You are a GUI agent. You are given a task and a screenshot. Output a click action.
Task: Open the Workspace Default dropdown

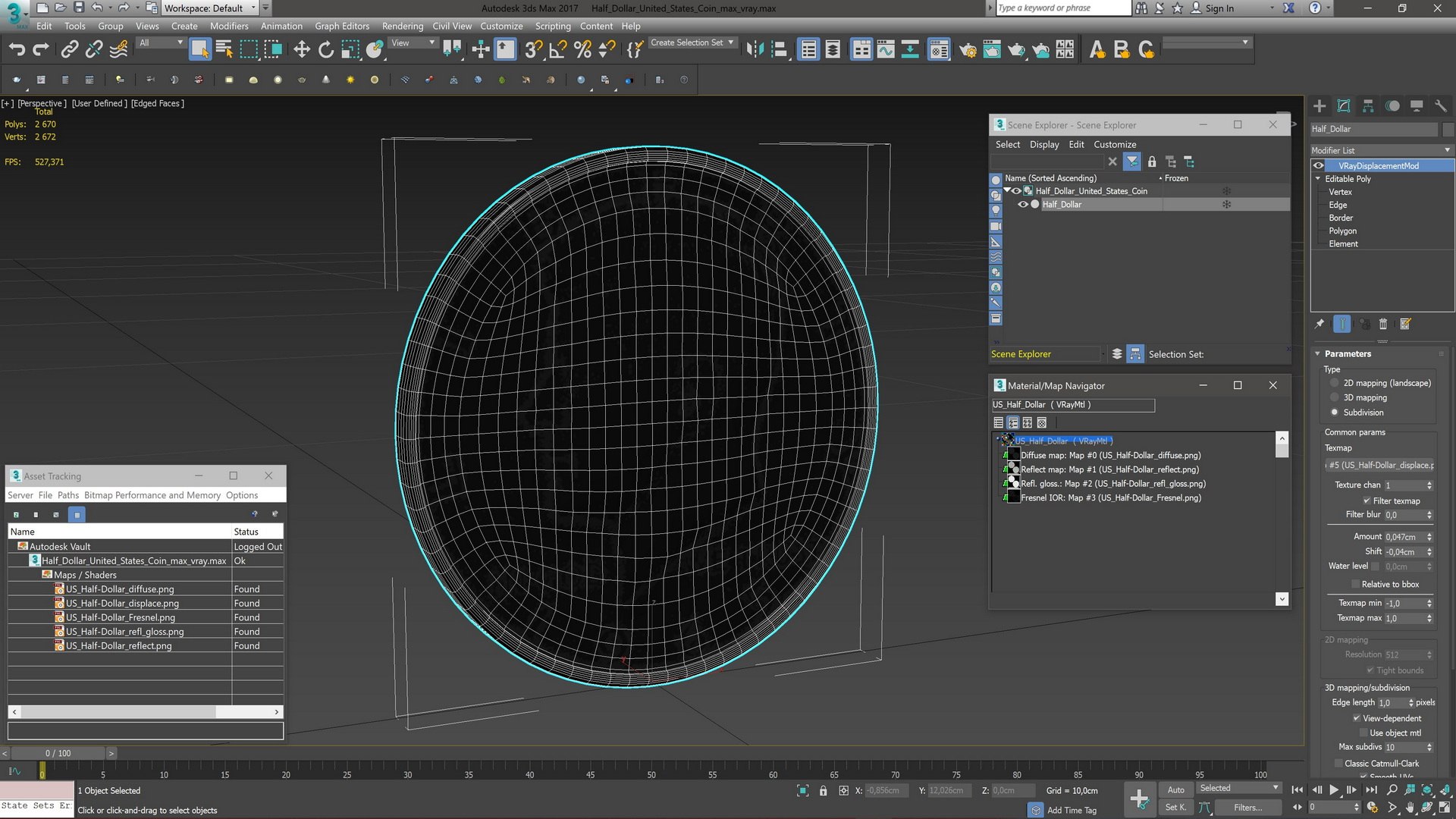coord(210,8)
